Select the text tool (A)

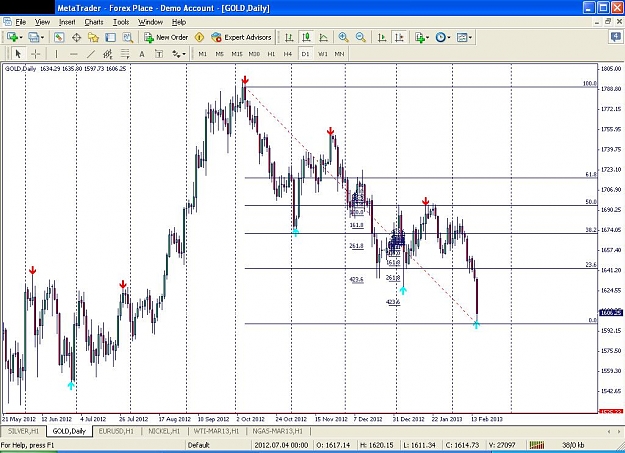pyautogui.click(x=142, y=54)
